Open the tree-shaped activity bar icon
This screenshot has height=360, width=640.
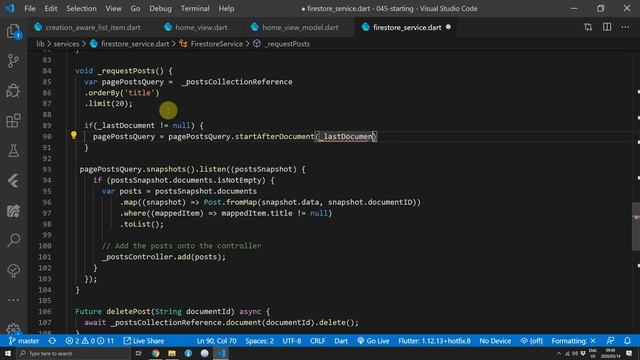coord(13,270)
